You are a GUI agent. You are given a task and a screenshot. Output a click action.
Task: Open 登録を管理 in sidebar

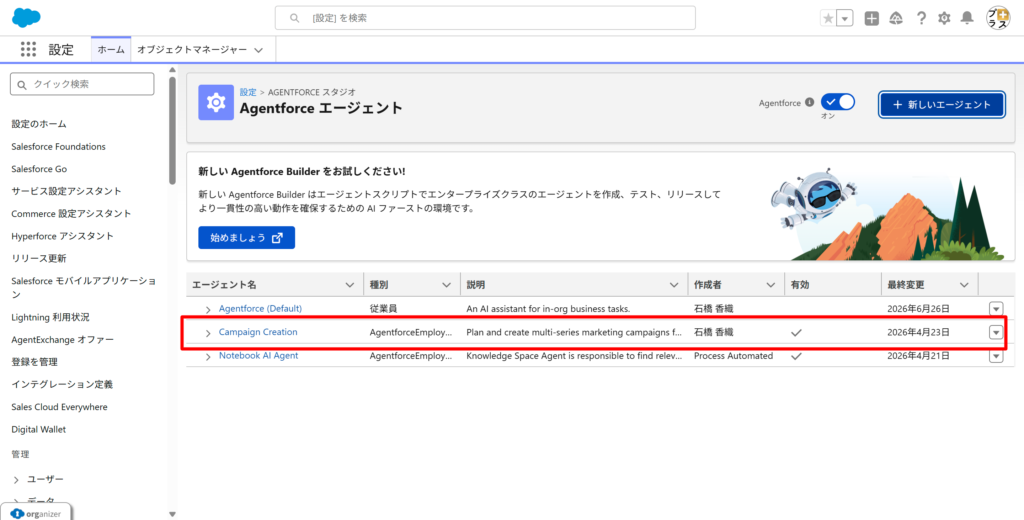coord(34,362)
